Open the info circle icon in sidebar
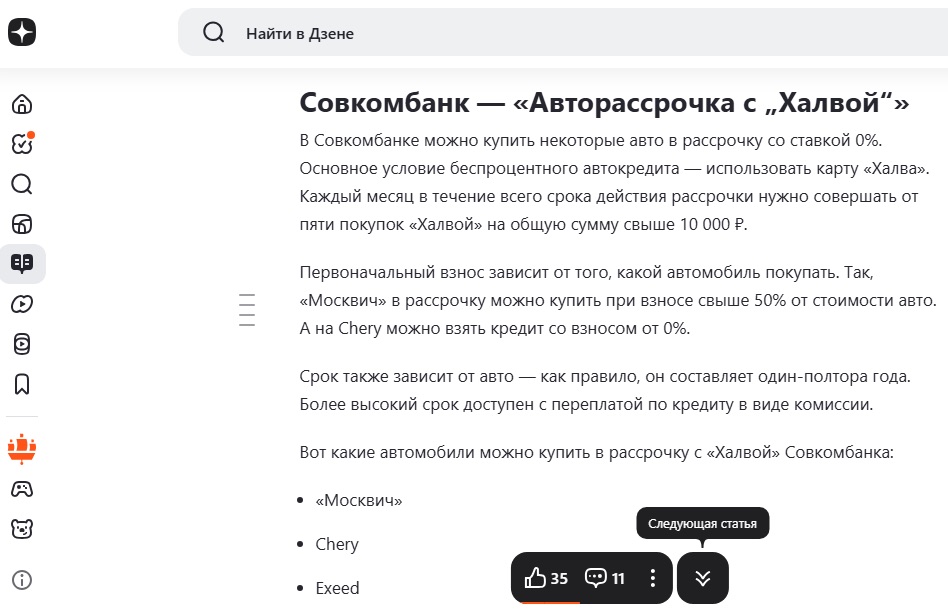Screen dimensions: 948x612 (22, 580)
